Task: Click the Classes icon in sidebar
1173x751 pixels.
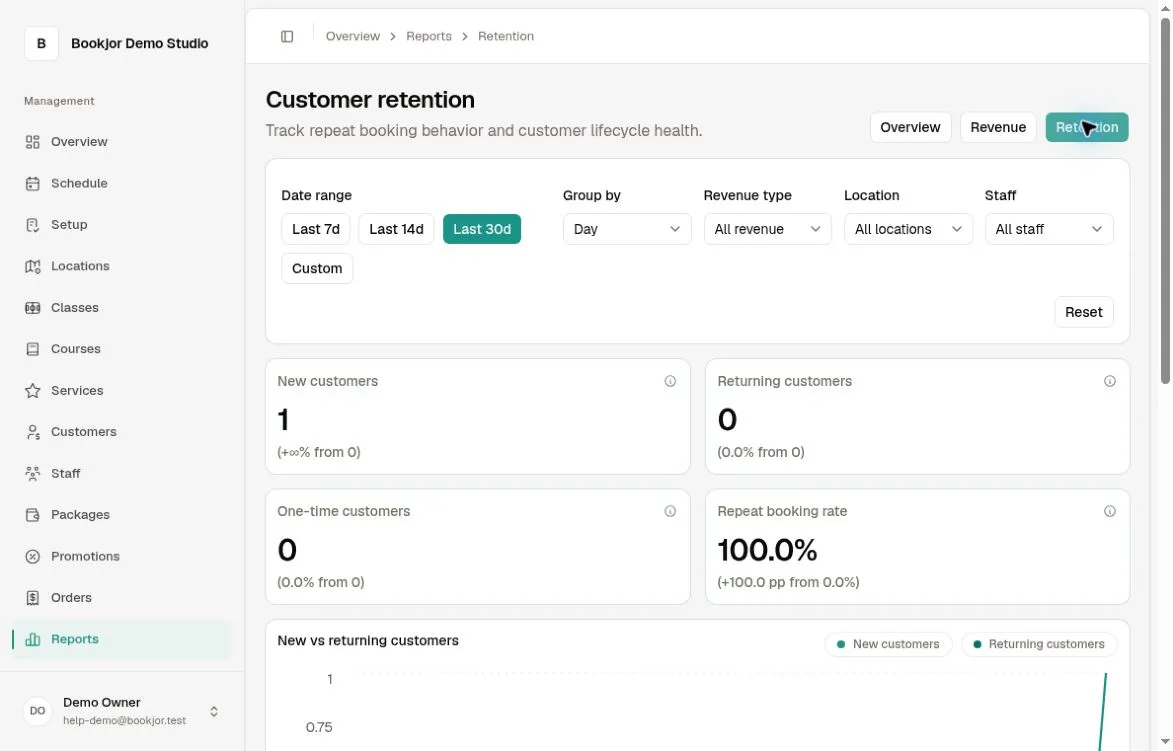Action: pyautogui.click(x=32, y=307)
